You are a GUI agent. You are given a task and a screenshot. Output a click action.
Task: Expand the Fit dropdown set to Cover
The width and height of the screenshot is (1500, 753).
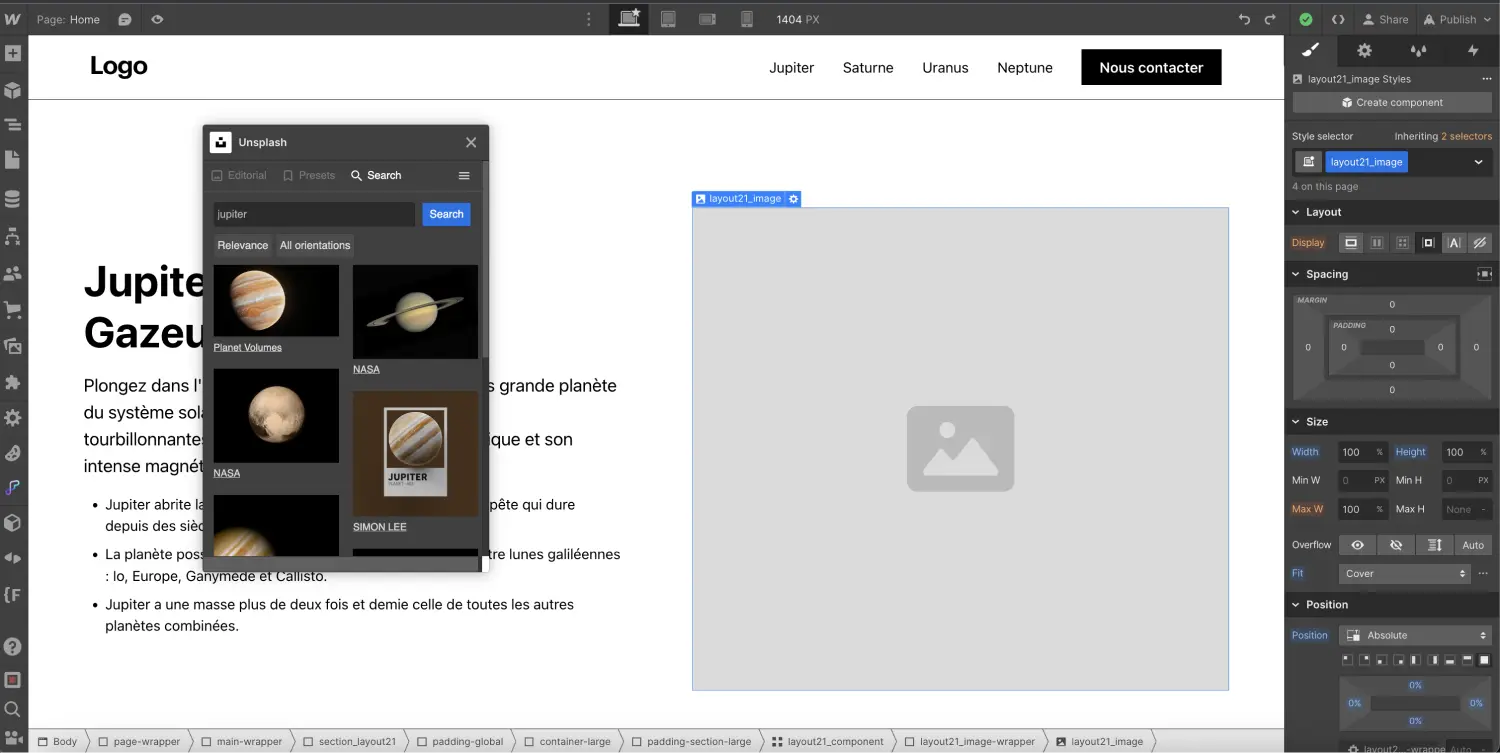tap(1404, 573)
